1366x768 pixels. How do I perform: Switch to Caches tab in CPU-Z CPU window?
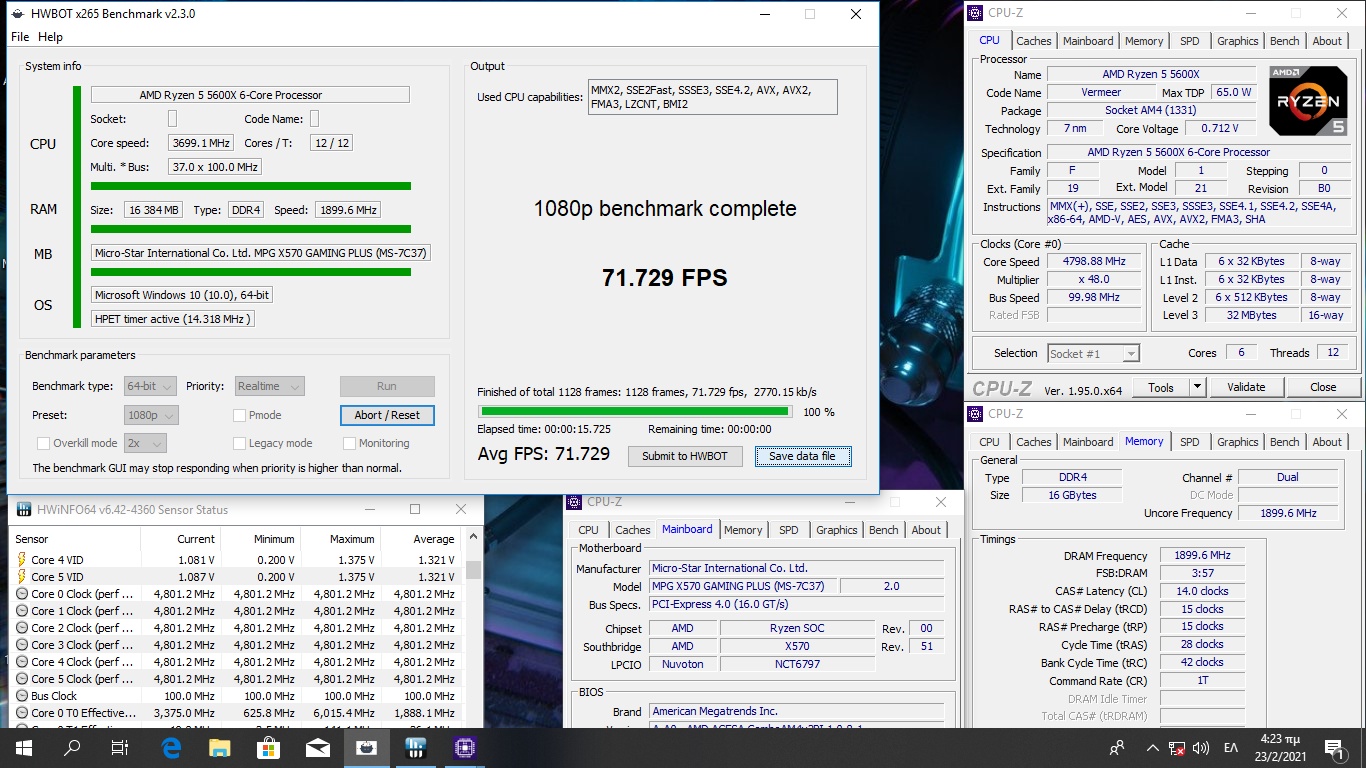1033,41
